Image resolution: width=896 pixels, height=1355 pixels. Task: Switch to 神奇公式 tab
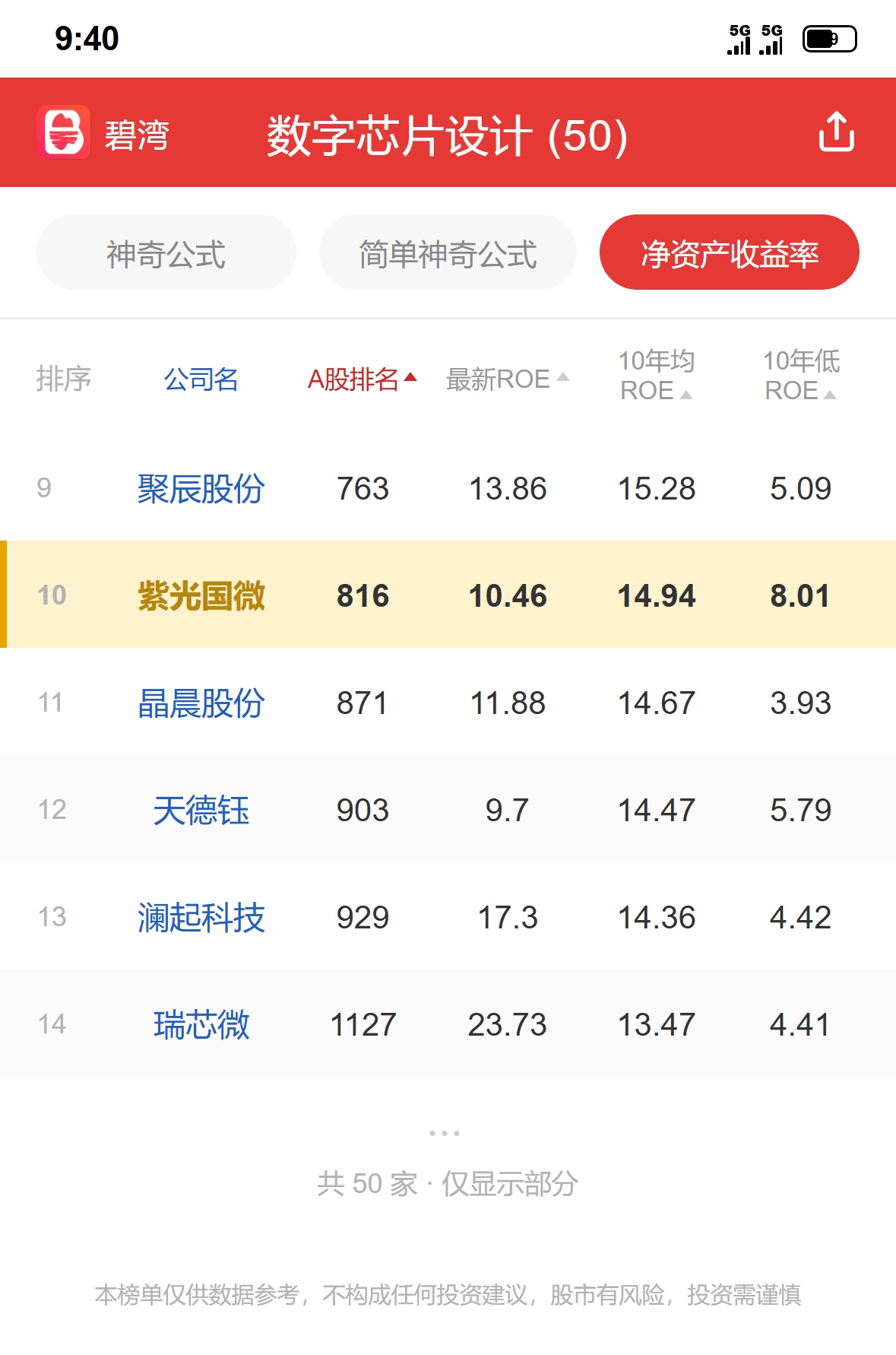[x=166, y=252]
